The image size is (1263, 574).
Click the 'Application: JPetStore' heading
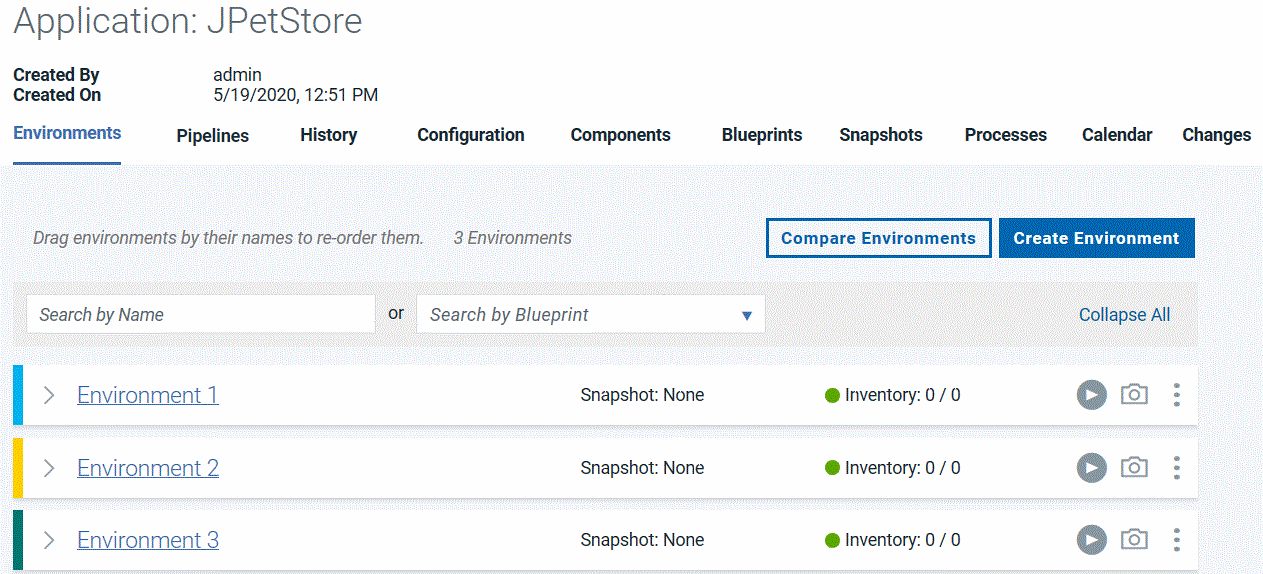coord(188,21)
